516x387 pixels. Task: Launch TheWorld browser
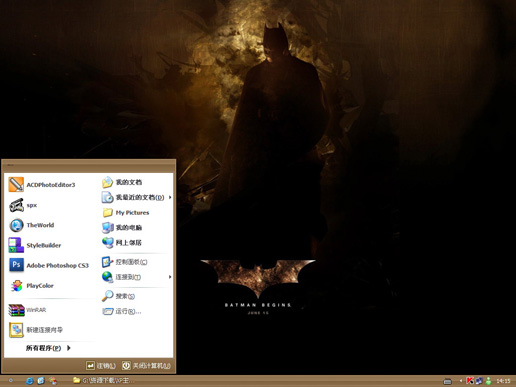coord(31,225)
